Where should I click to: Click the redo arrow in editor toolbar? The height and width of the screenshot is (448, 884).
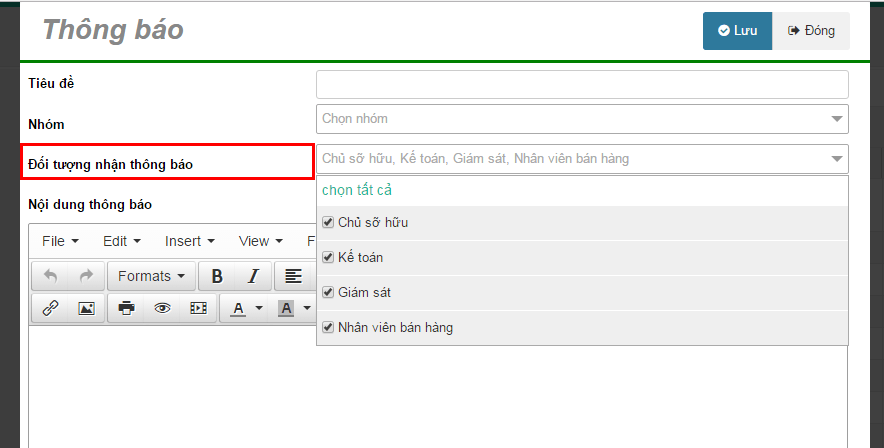pos(86,276)
